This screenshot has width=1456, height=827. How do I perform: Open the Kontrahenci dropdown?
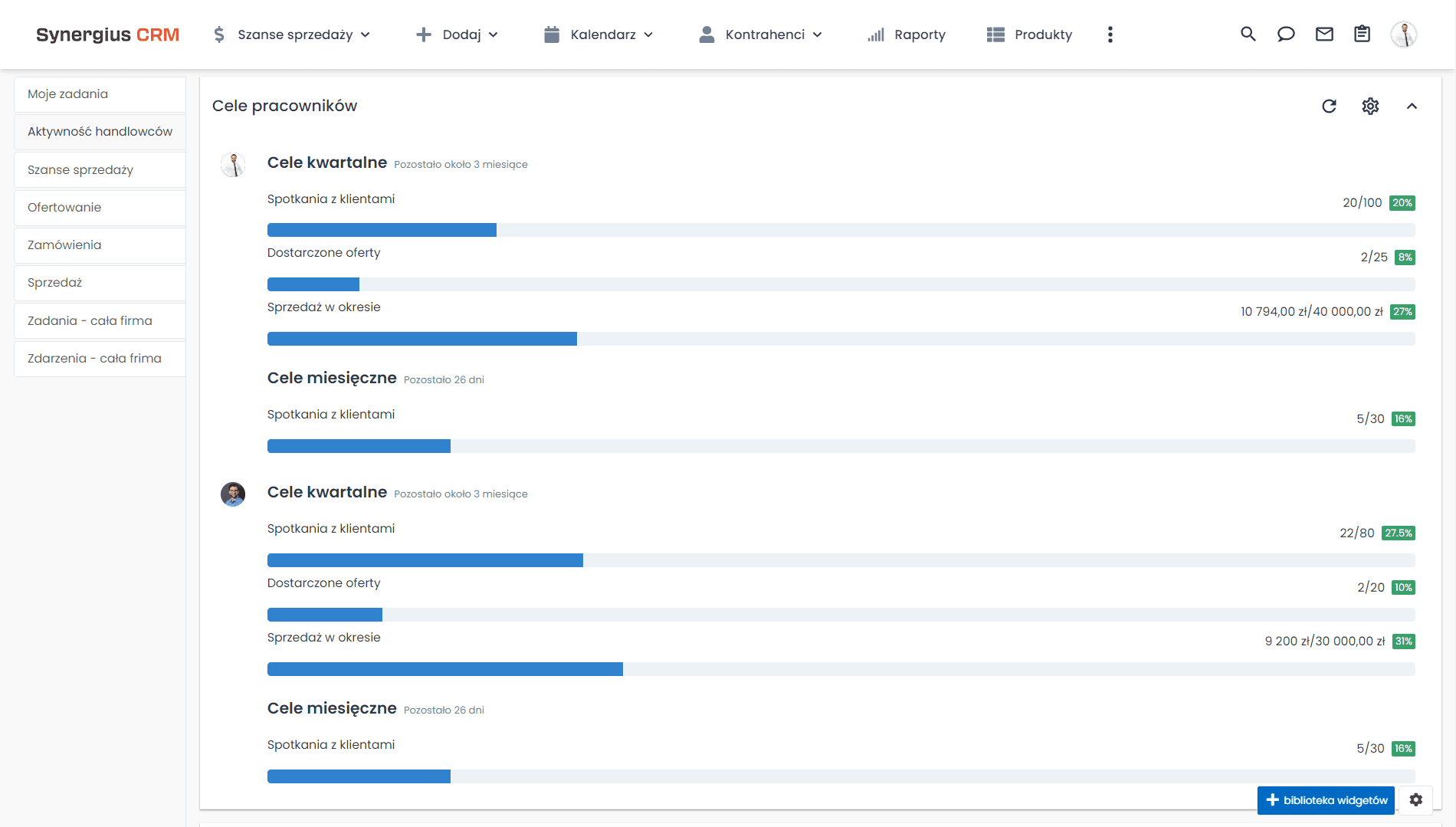(x=760, y=34)
